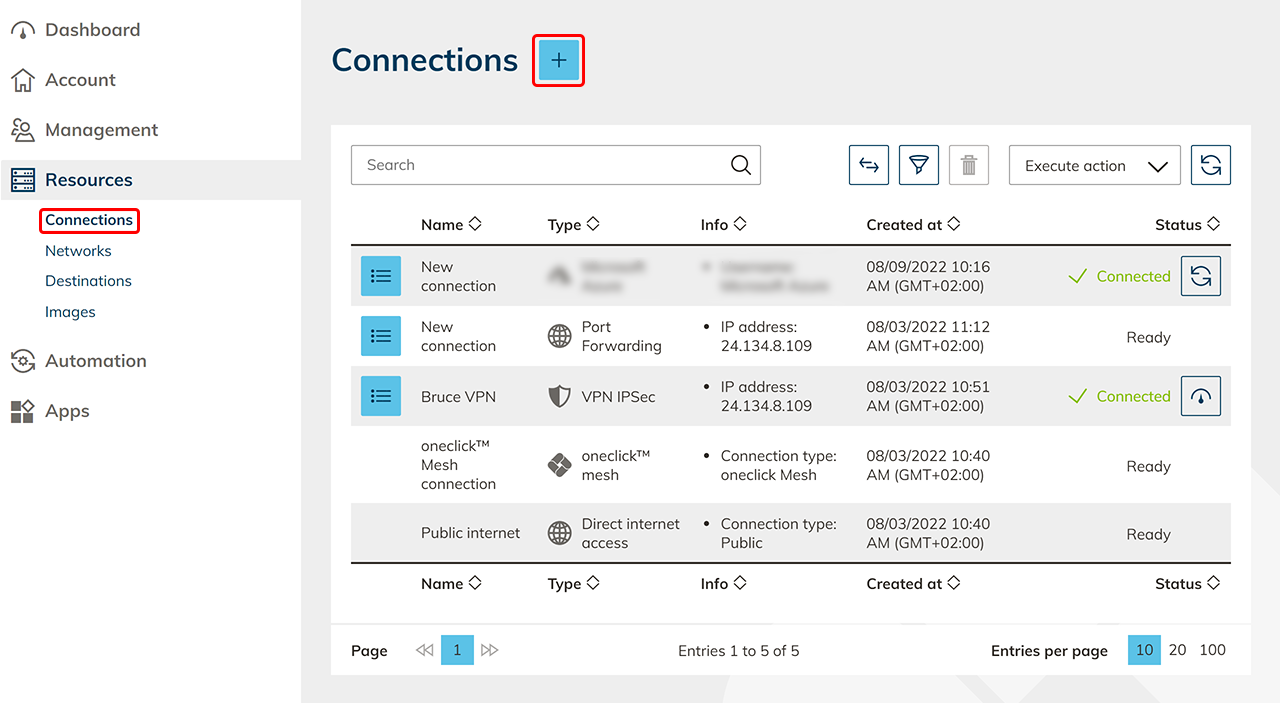Open the Automation sidebar section
This screenshot has height=703, width=1280.
[95, 361]
